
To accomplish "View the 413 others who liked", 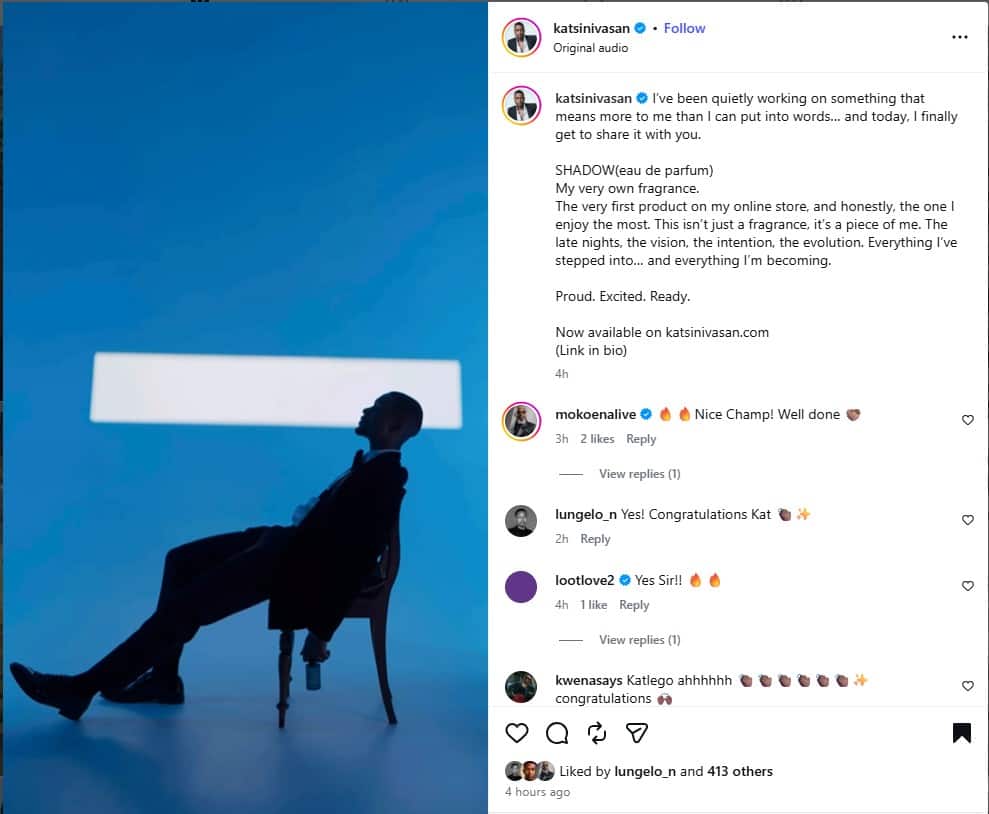I will pyautogui.click(x=739, y=771).
